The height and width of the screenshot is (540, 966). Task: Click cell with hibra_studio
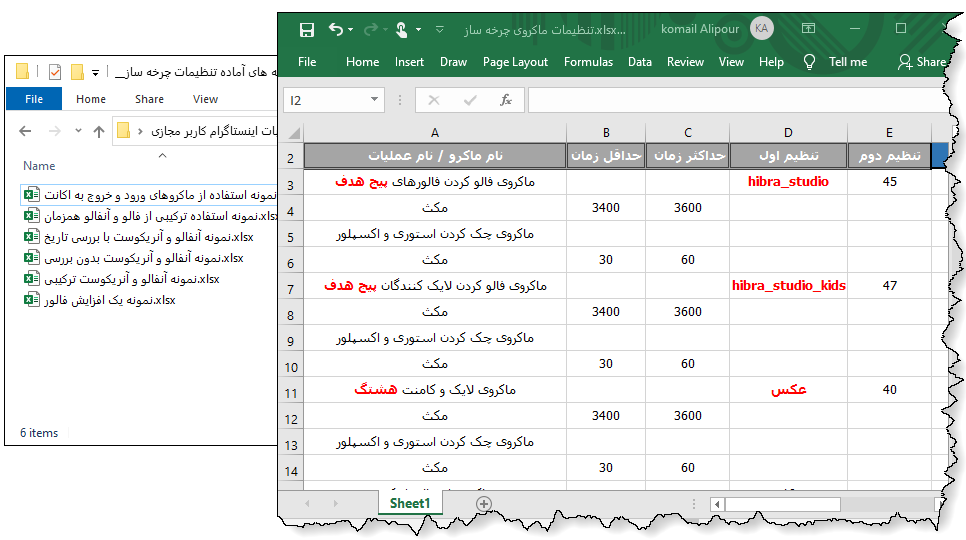pyautogui.click(x=788, y=182)
